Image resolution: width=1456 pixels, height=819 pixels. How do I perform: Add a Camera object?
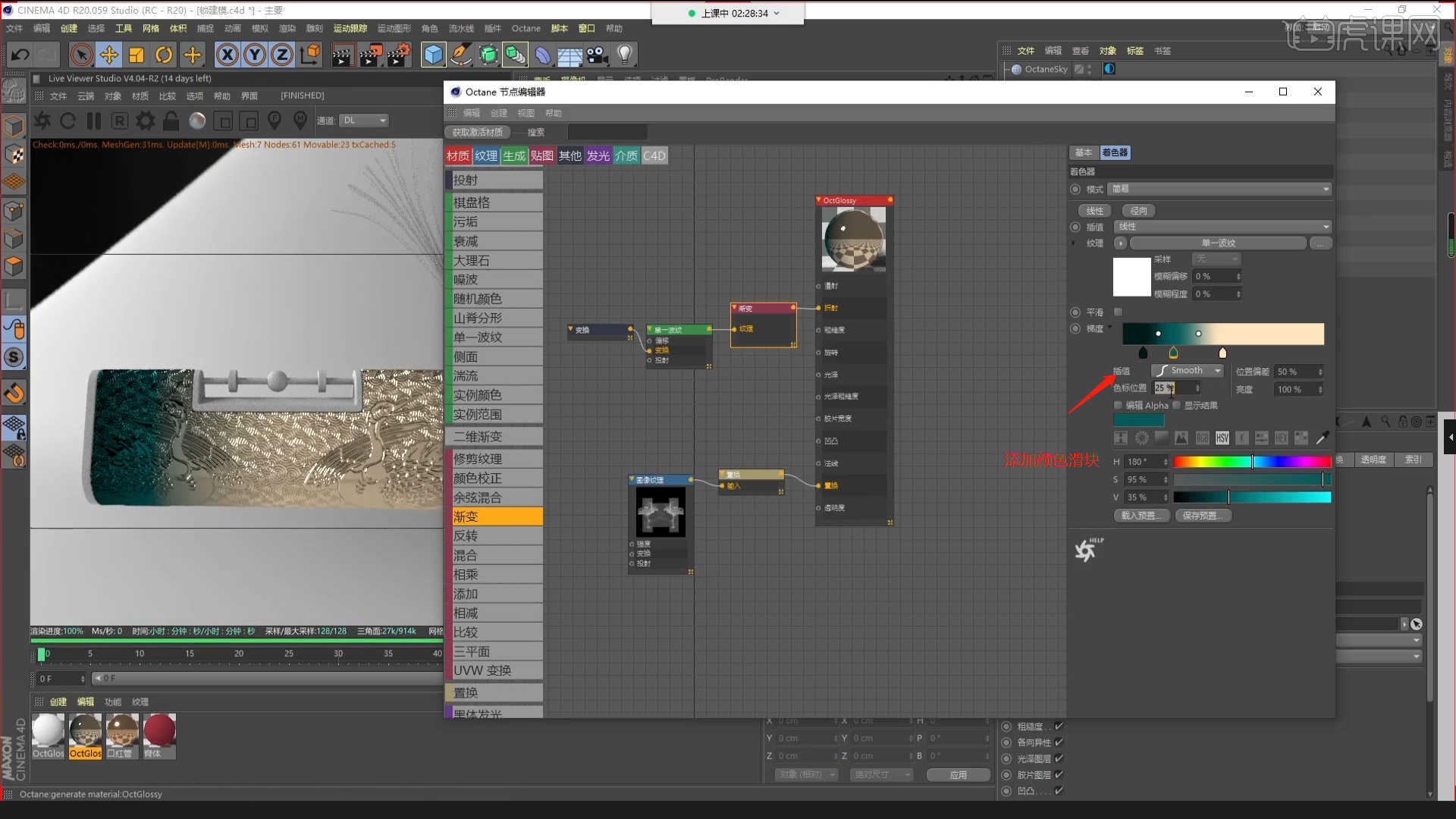[597, 55]
